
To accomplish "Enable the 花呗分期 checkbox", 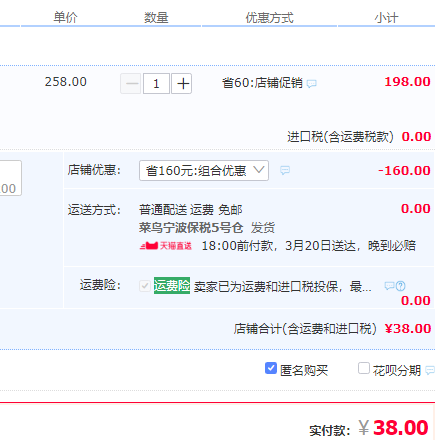I will point(364,368).
